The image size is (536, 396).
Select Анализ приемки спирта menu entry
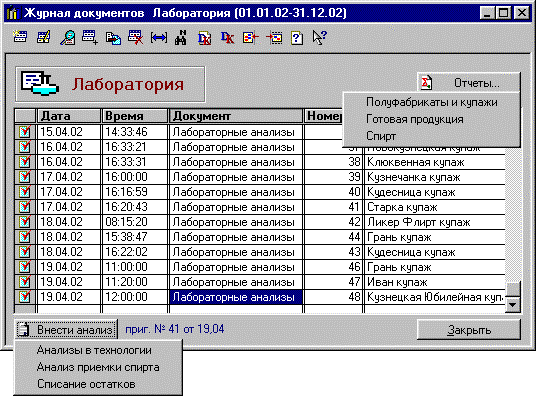pyautogui.click(x=98, y=367)
